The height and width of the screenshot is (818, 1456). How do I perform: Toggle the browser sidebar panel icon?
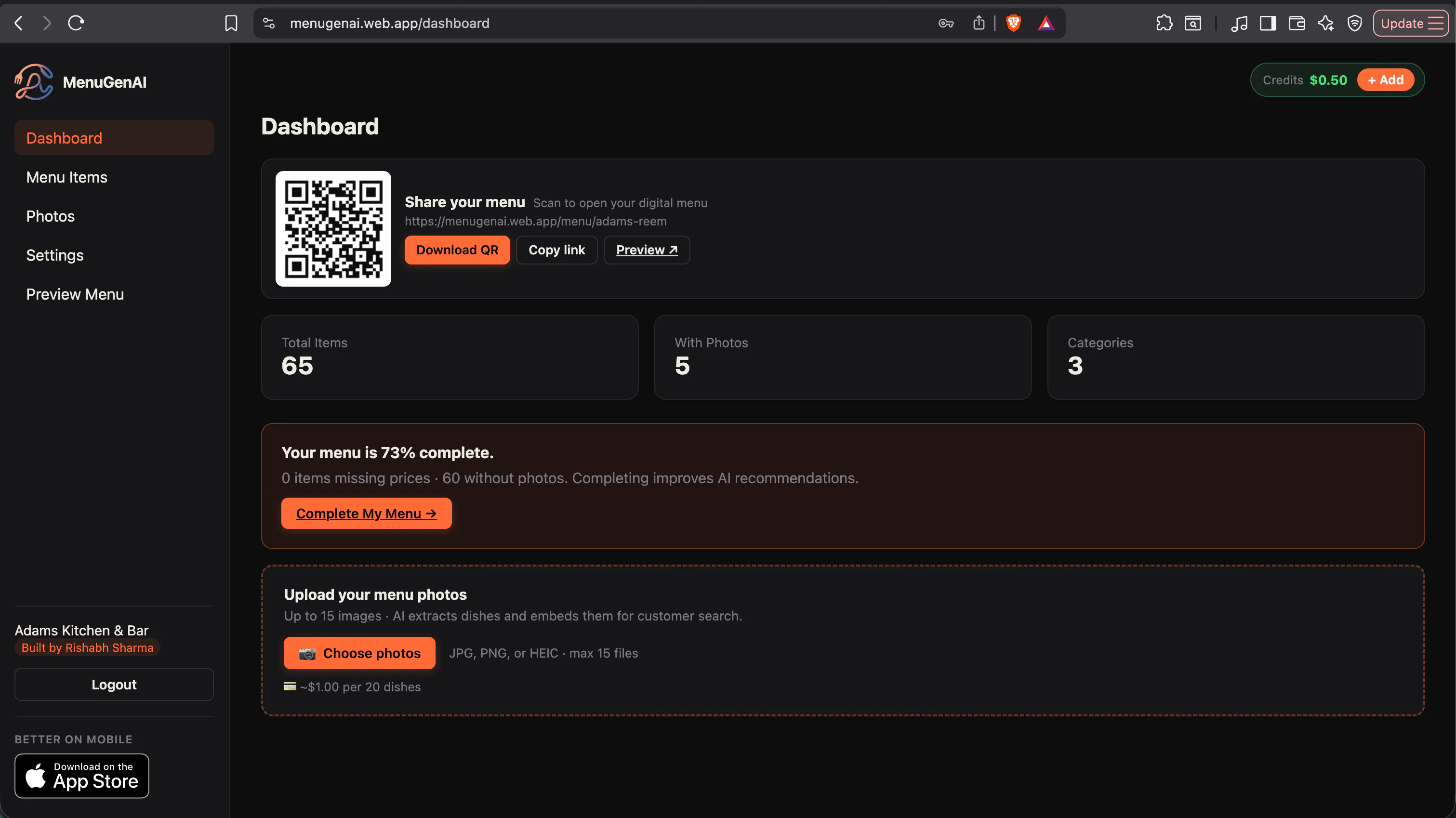point(1268,23)
